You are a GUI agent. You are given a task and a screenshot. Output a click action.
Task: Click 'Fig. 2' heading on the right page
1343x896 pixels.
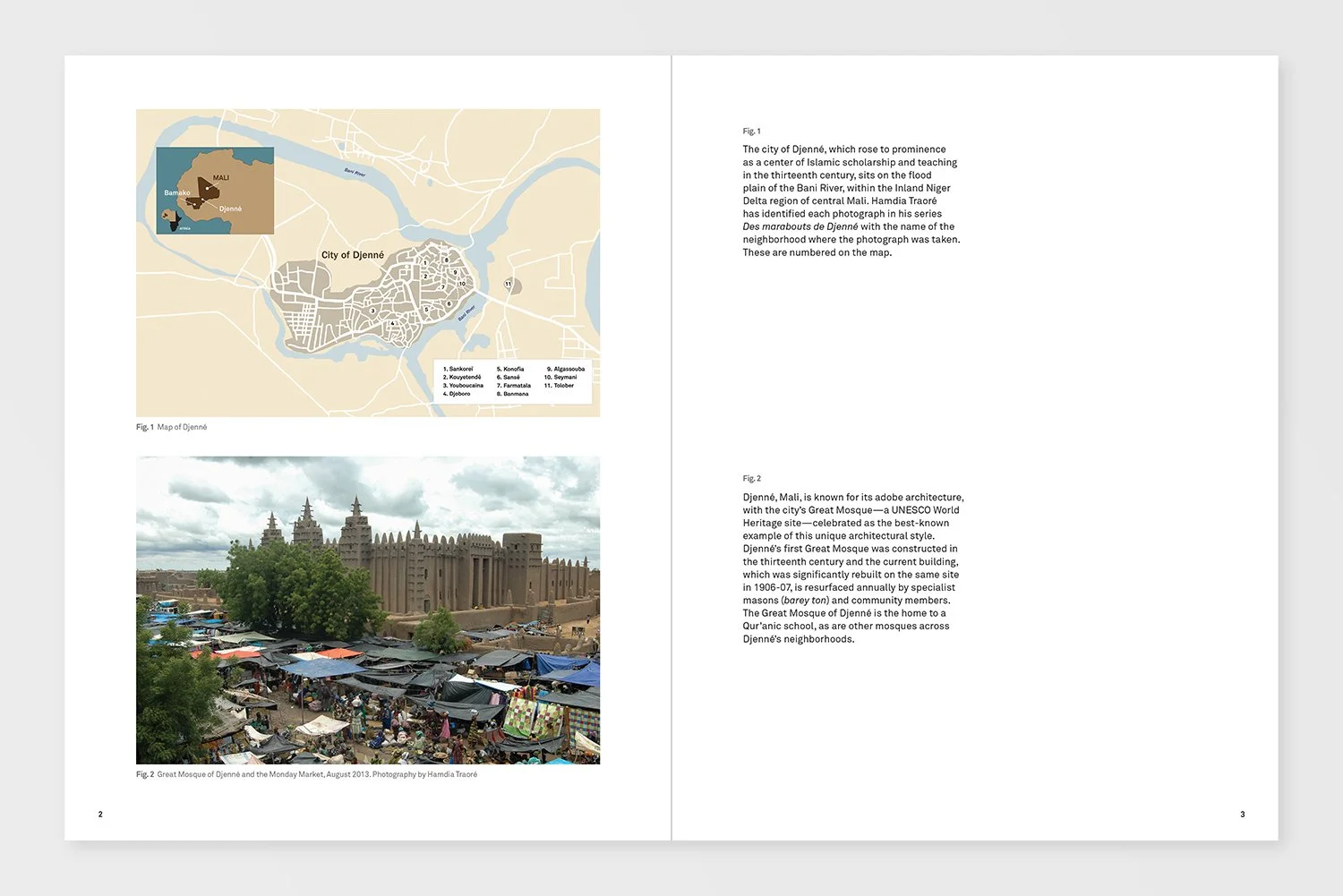point(751,479)
